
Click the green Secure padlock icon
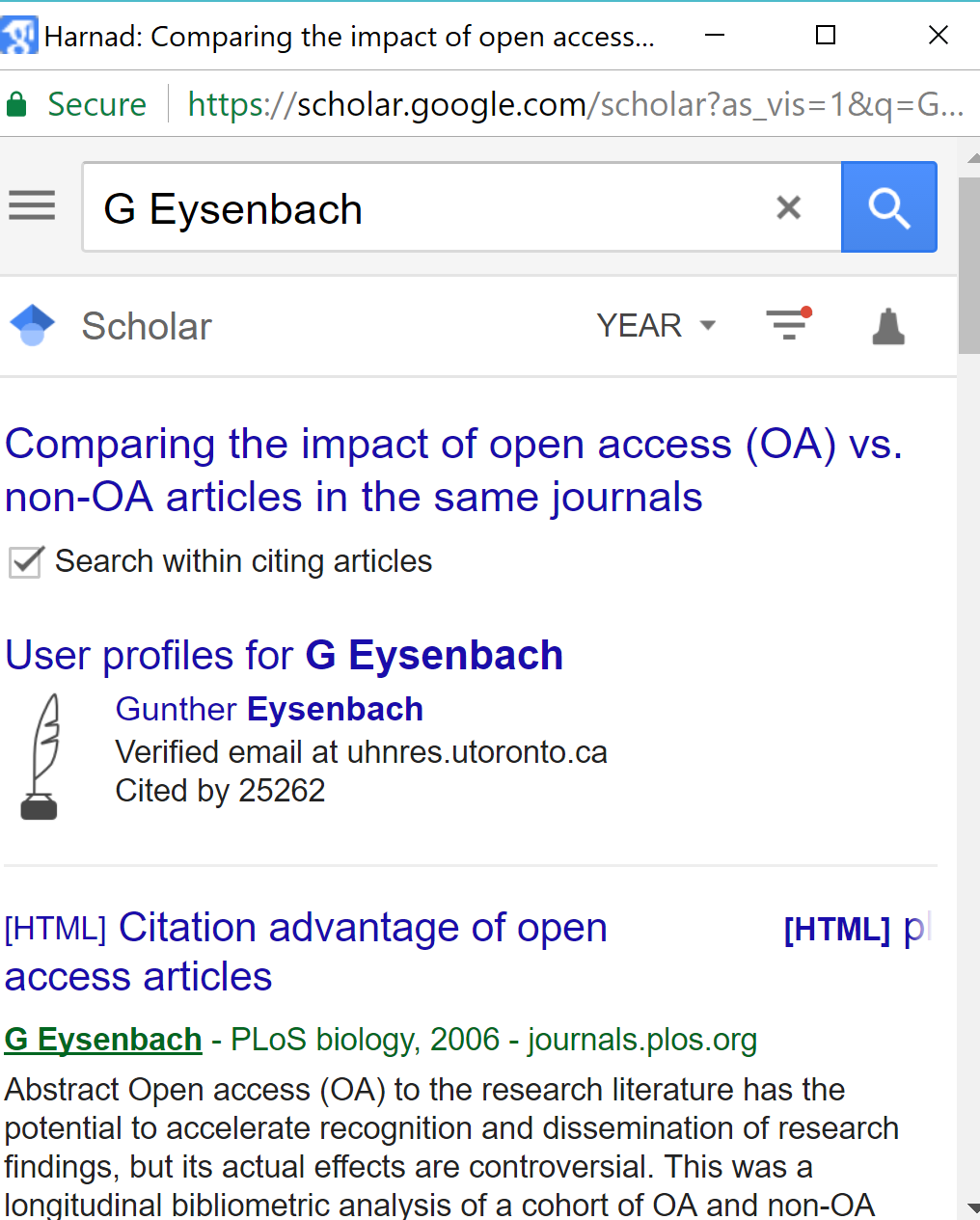click(x=16, y=104)
